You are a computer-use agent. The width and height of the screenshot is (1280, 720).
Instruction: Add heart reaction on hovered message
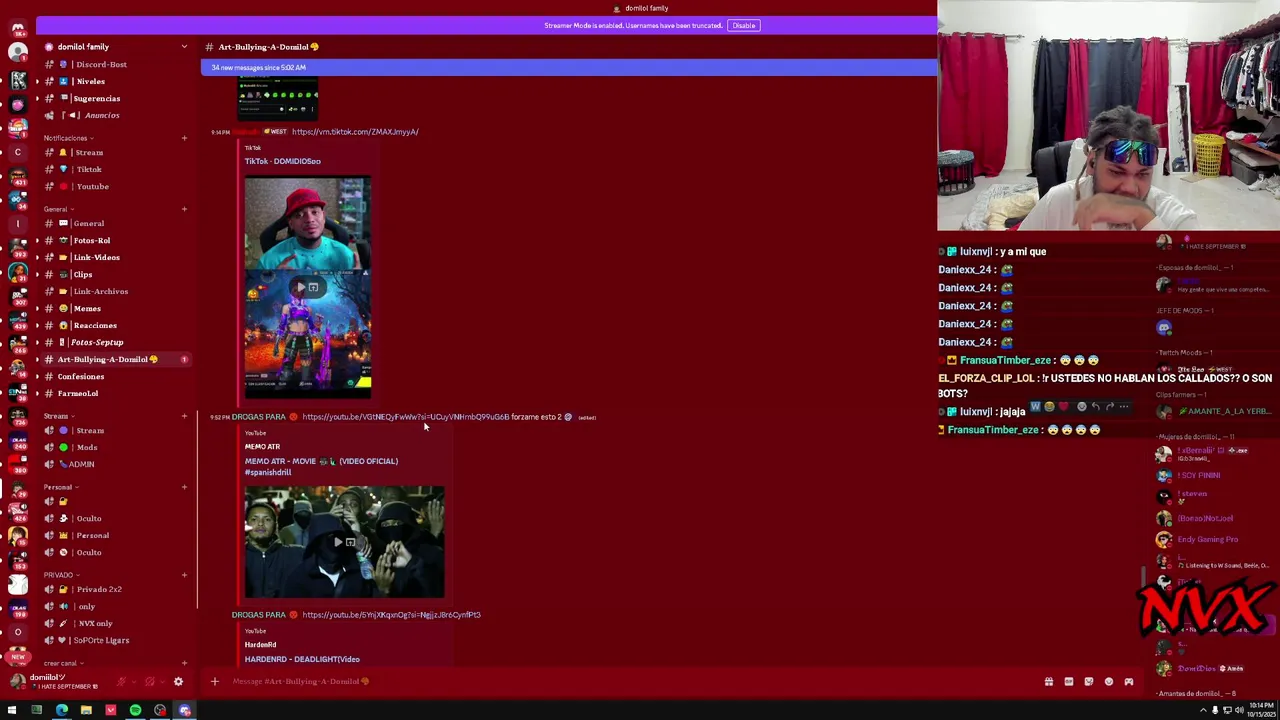1064,407
